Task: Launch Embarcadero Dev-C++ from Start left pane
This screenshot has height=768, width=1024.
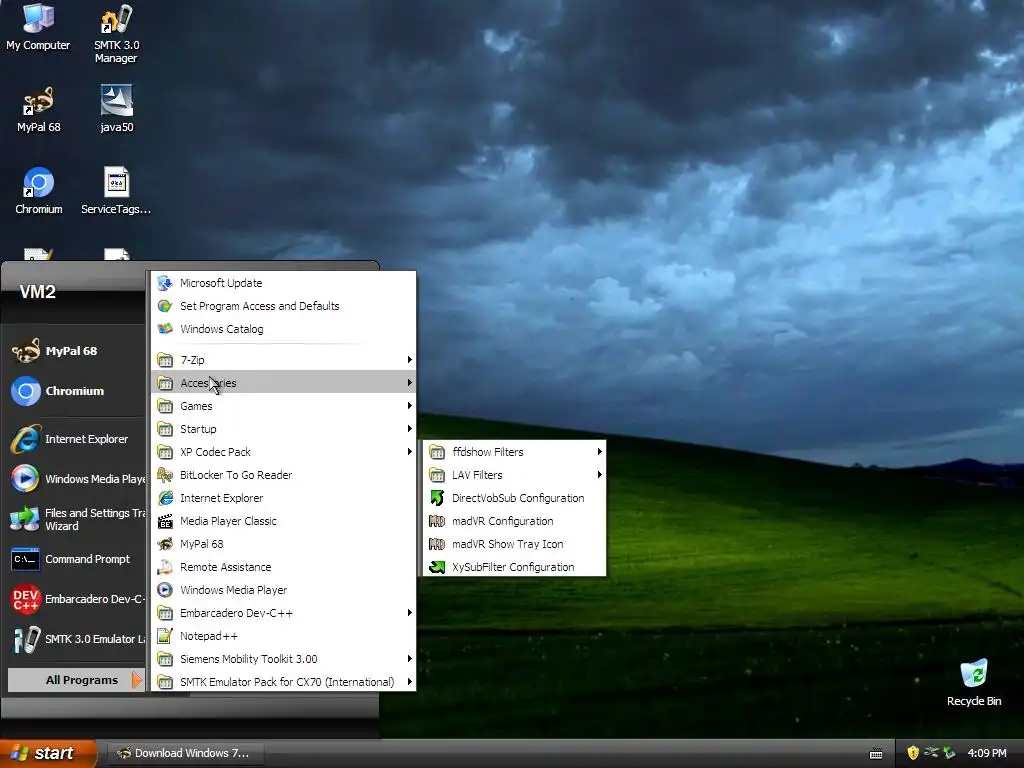Action: [76, 599]
